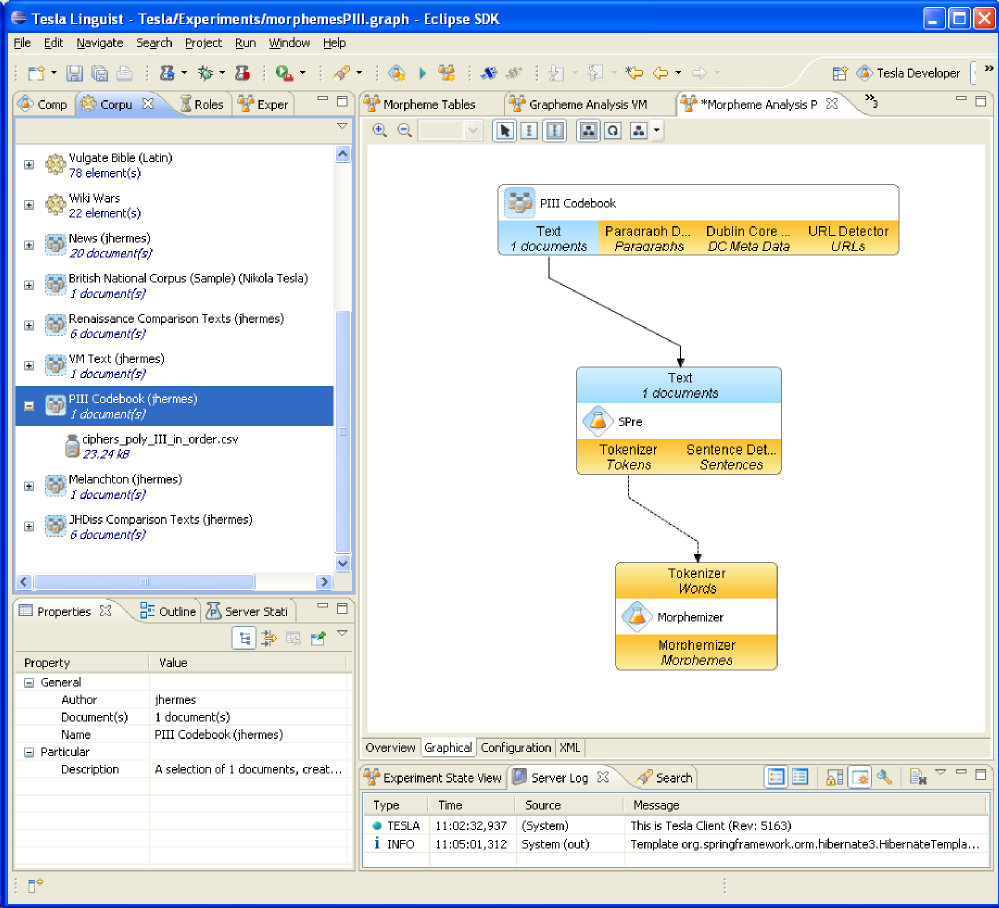Click the zoom out magnifier icon

tap(404, 131)
